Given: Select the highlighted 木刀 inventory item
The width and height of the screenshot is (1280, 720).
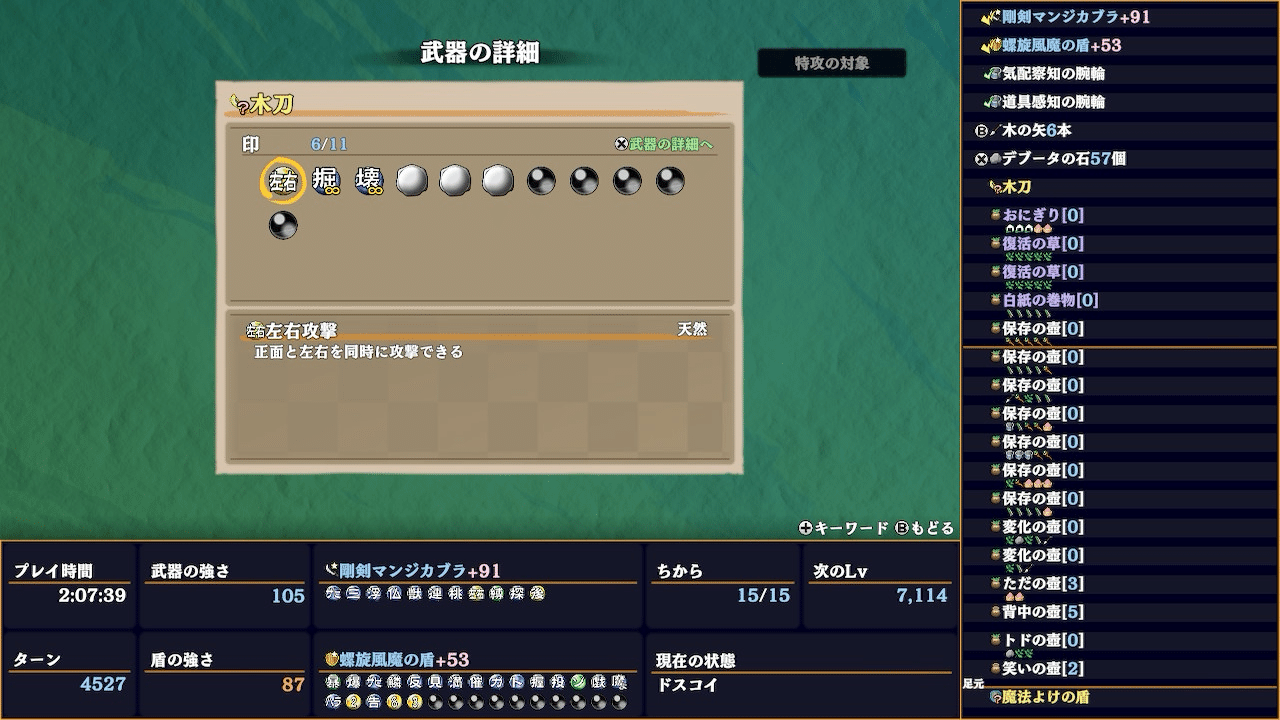Looking at the screenshot, I should click(1010, 187).
